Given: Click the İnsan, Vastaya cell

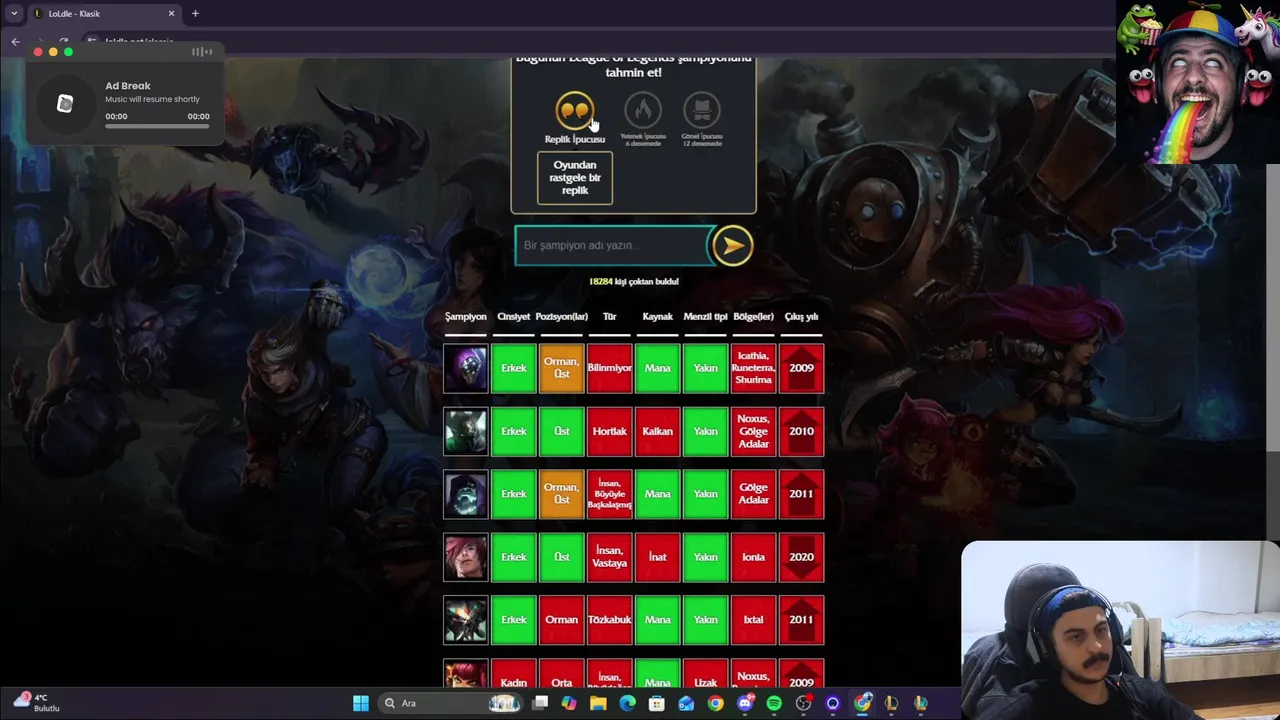Looking at the screenshot, I should click(610, 557).
